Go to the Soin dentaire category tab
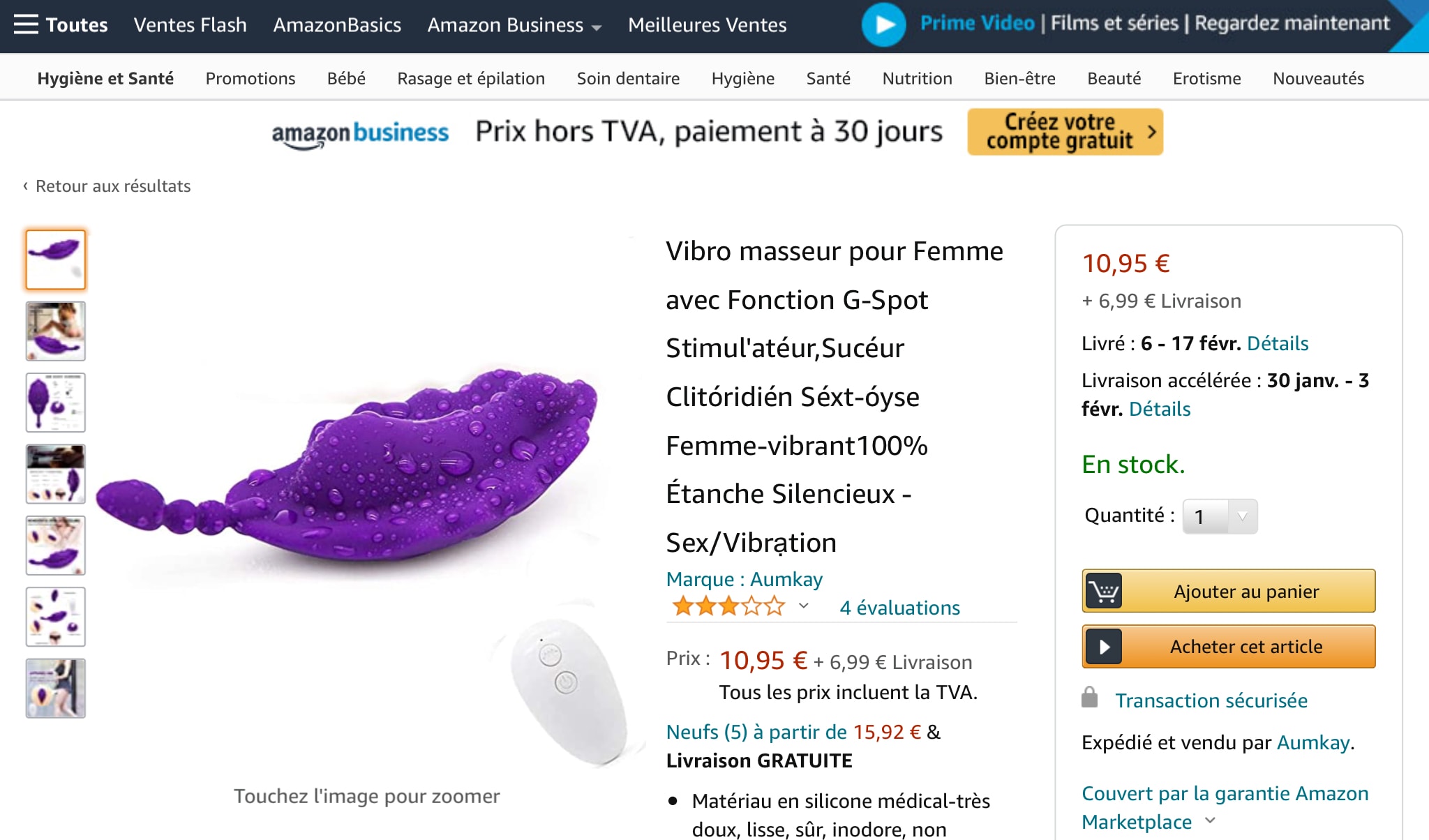The height and width of the screenshot is (840, 1429). (628, 78)
